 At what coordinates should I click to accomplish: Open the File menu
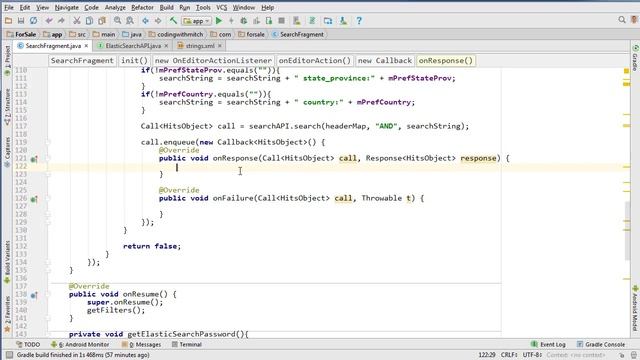[9, 7]
